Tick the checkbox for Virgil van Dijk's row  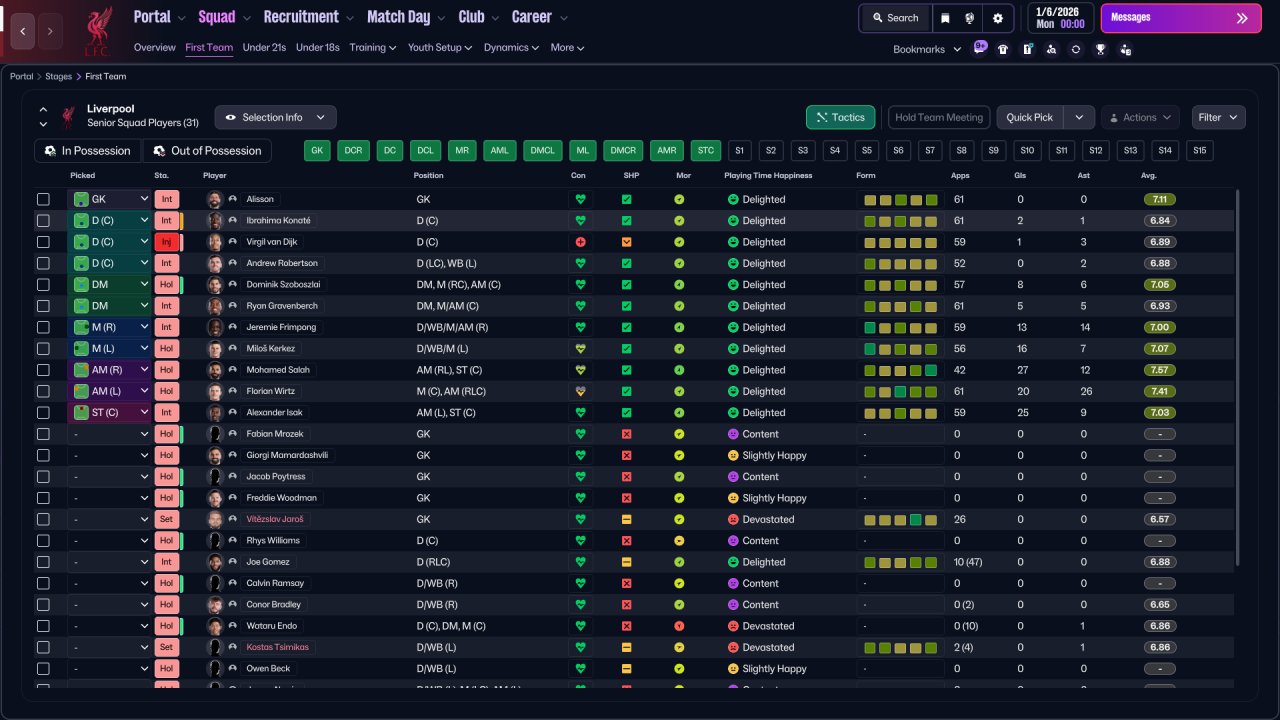(43, 242)
